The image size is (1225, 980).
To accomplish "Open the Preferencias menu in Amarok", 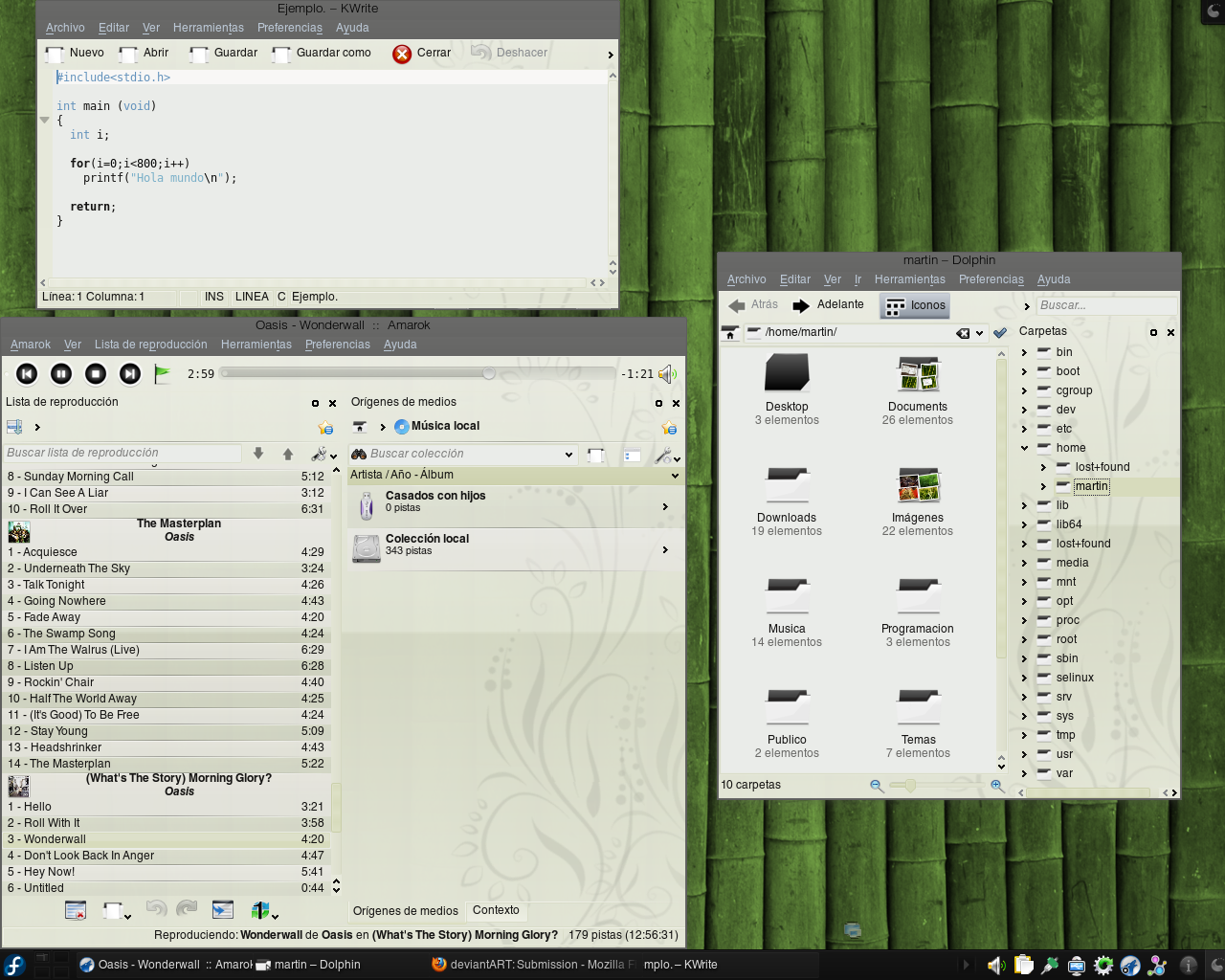I will click(338, 345).
